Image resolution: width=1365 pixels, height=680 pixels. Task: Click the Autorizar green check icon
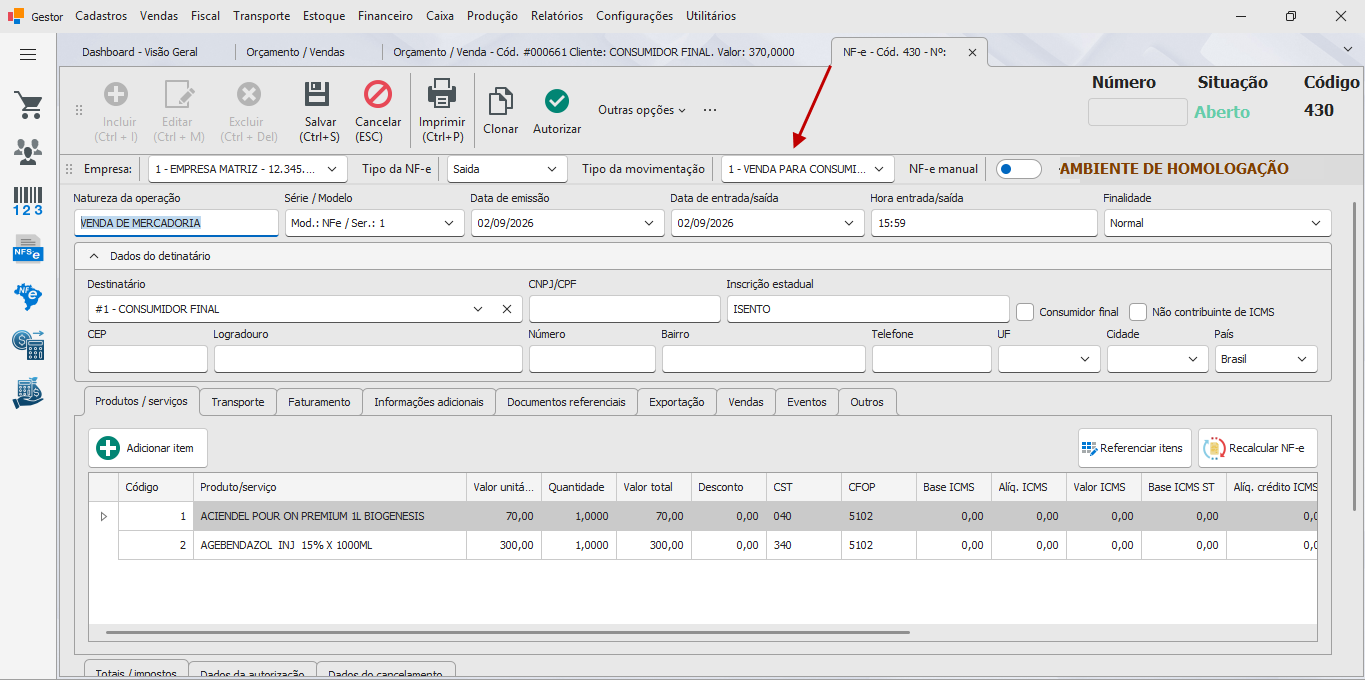point(557,101)
